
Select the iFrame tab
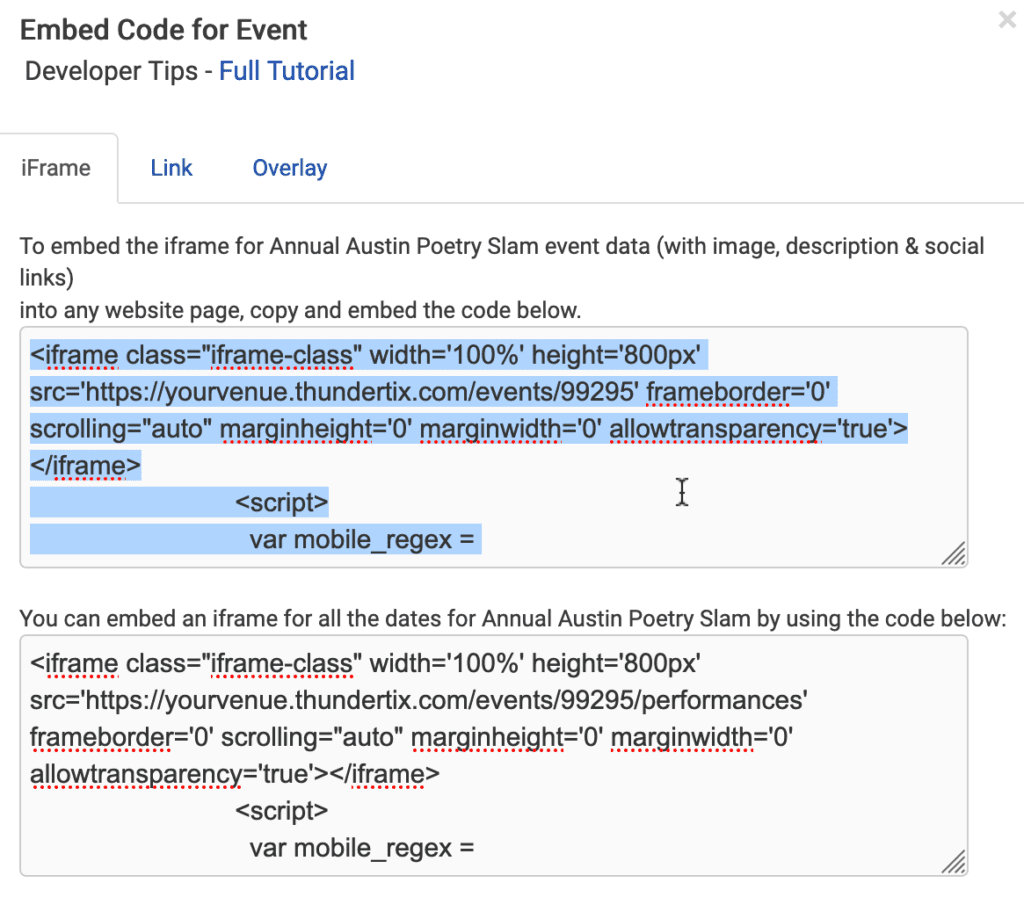coord(56,168)
